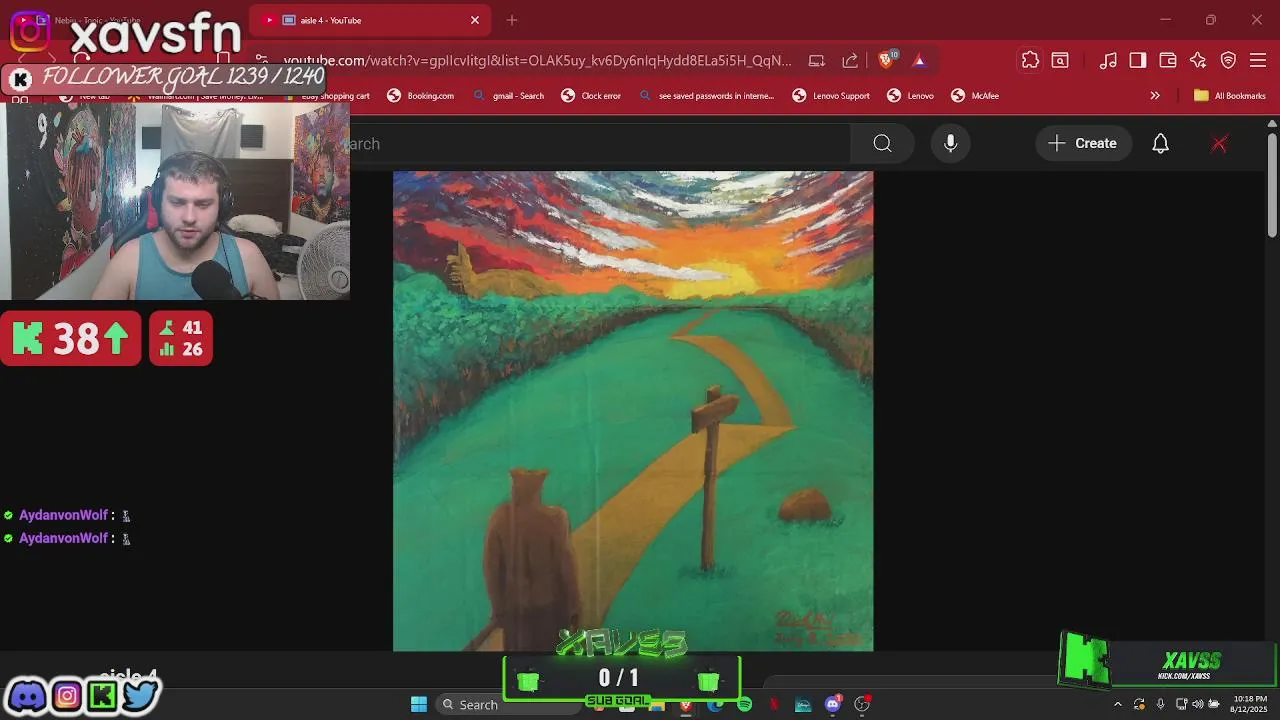This screenshot has height=720, width=1280.
Task: Open Netflix from the taskbar
Action: 773,704
